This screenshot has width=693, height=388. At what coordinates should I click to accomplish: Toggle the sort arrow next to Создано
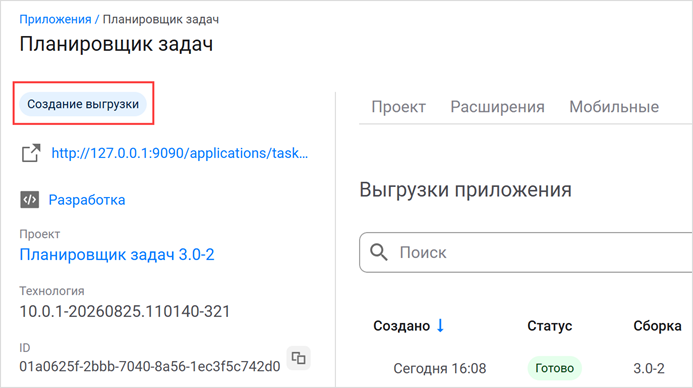pos(440,326)
